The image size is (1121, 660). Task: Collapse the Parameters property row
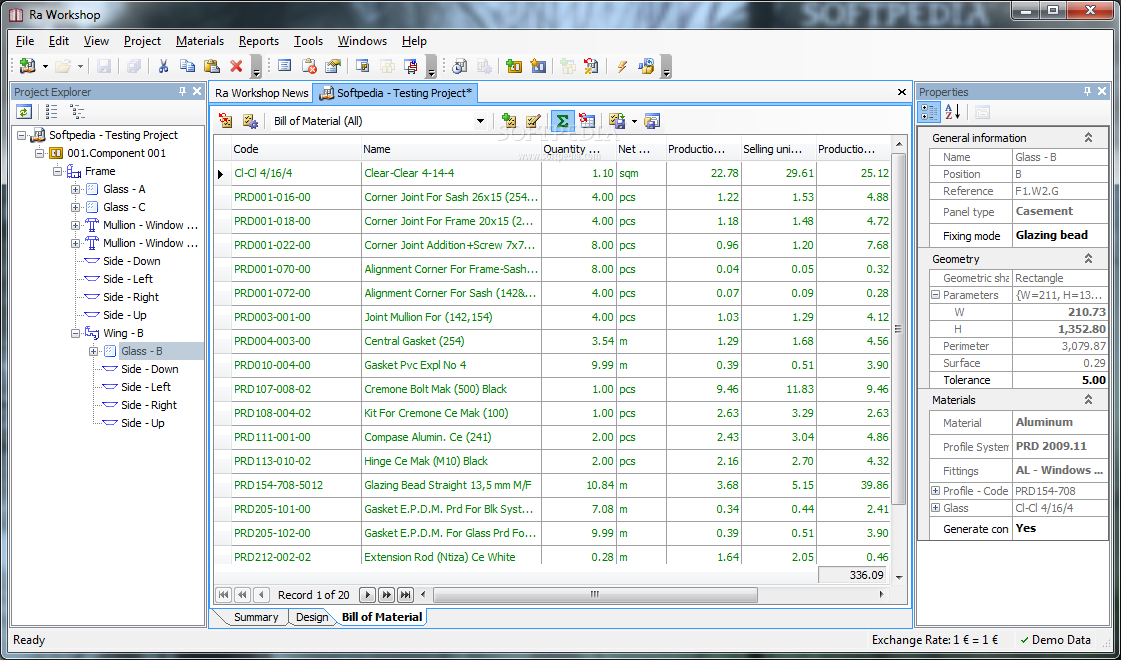(x=935, y=295)
